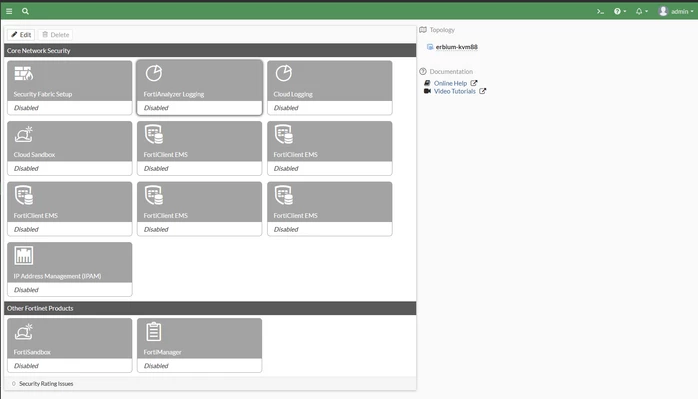Select the IP Address Management (IPAM) label
Image resolution: width=698 pixels, height=399 pixels.
(57, 277)
